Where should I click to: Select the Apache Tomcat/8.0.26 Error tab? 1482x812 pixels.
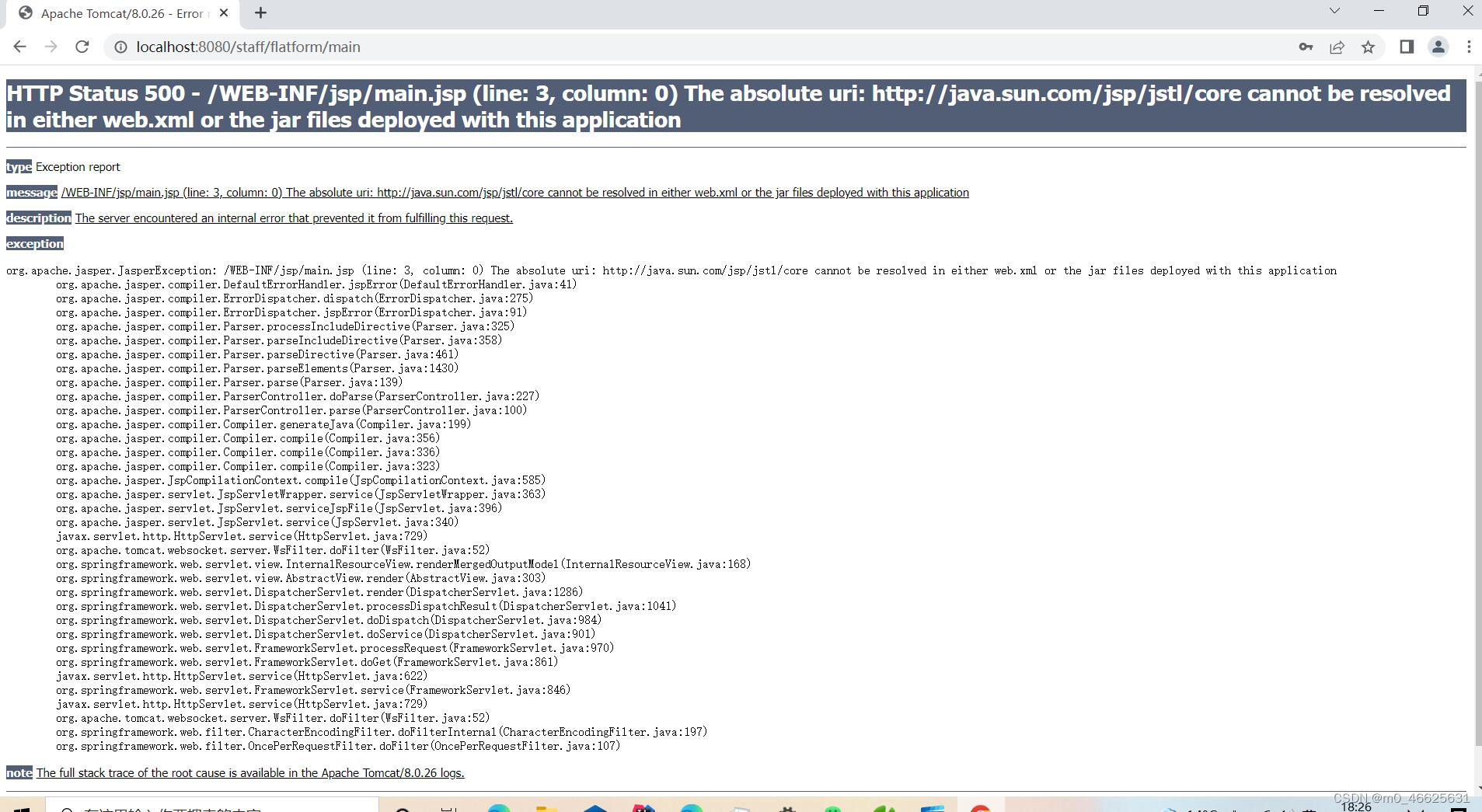point(124,14)
